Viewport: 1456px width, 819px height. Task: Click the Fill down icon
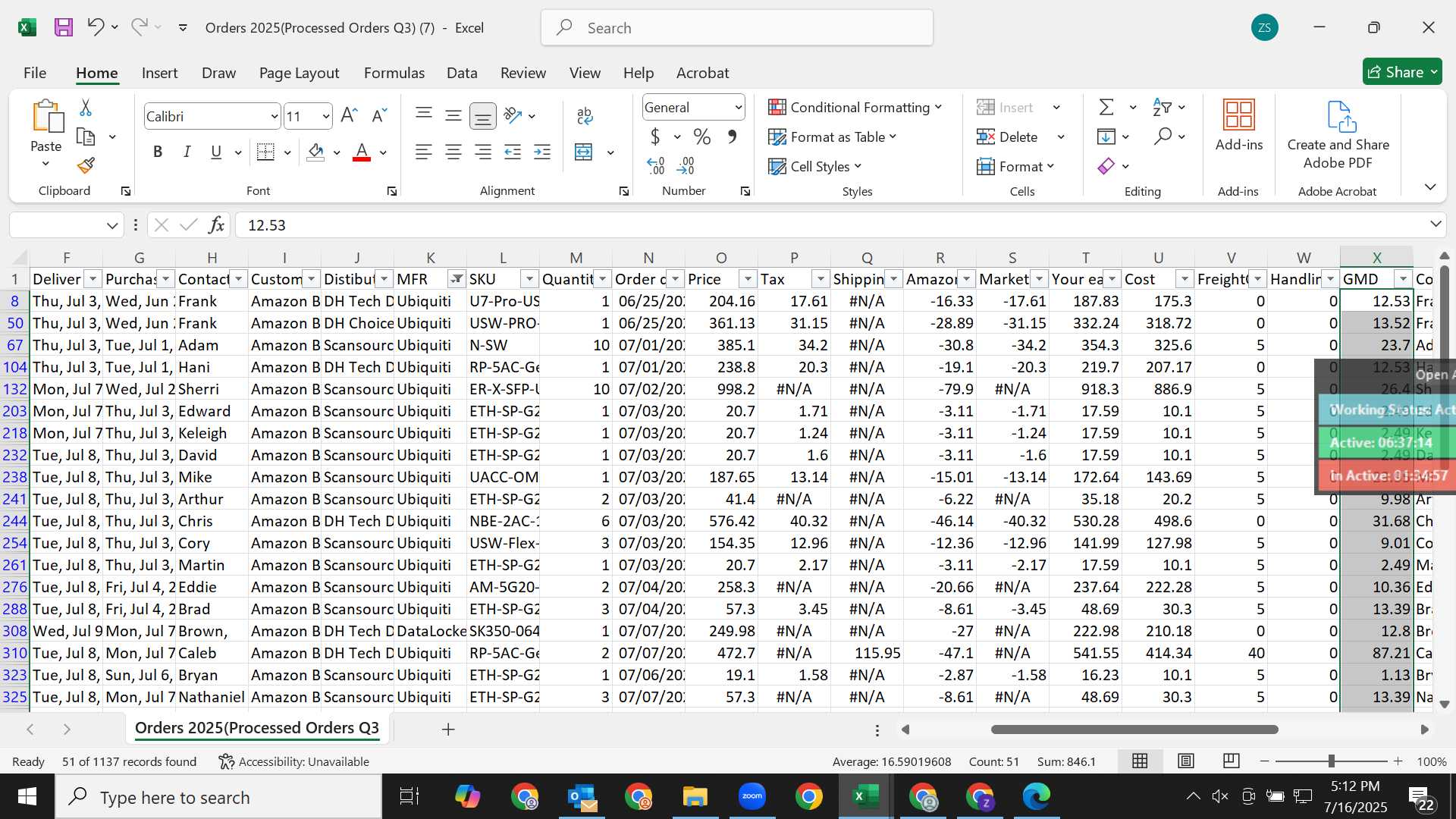(x=1106, y=136)
